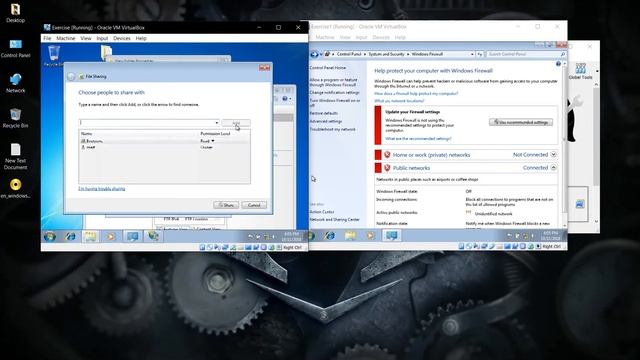640x360 pixels.
Task: Click How does a firewall help protect link
Action: (x=416, y=93)
